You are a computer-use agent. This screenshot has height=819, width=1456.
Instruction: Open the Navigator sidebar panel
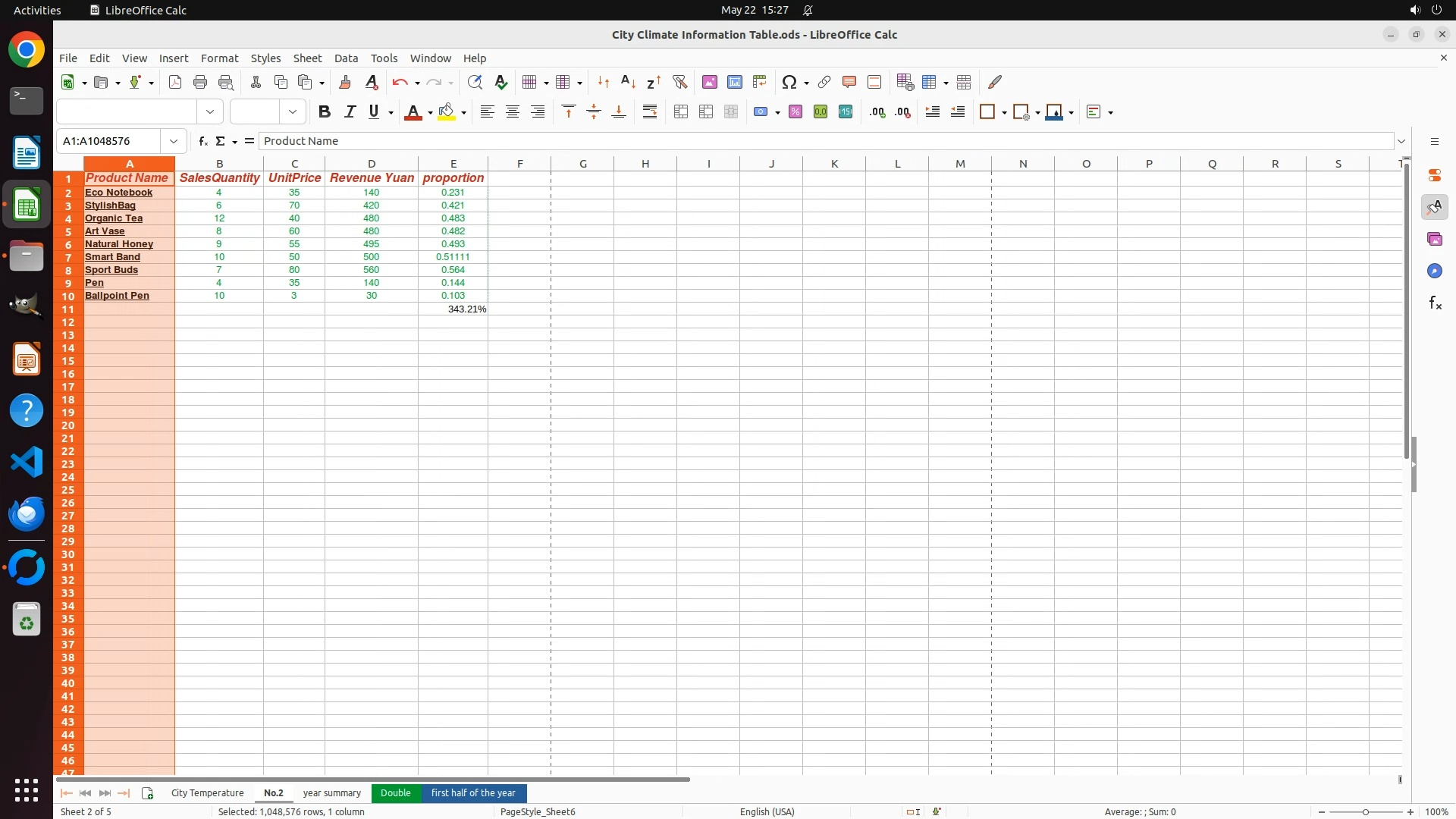pos(1435,271)
